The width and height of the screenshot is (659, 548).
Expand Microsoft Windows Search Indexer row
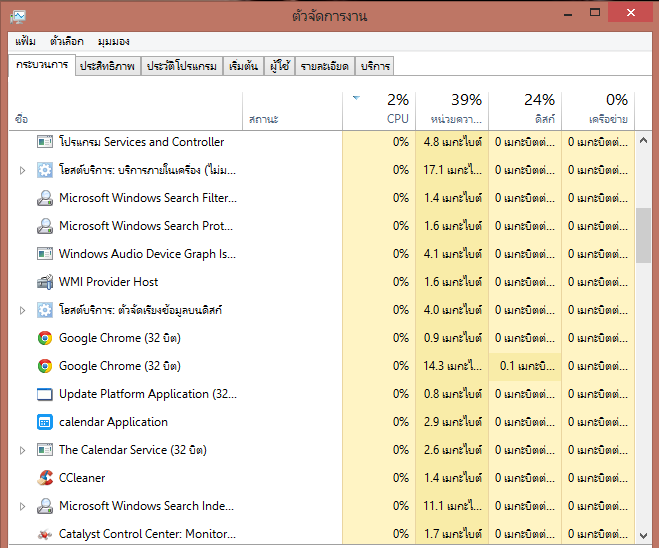[x=22, y=506]
